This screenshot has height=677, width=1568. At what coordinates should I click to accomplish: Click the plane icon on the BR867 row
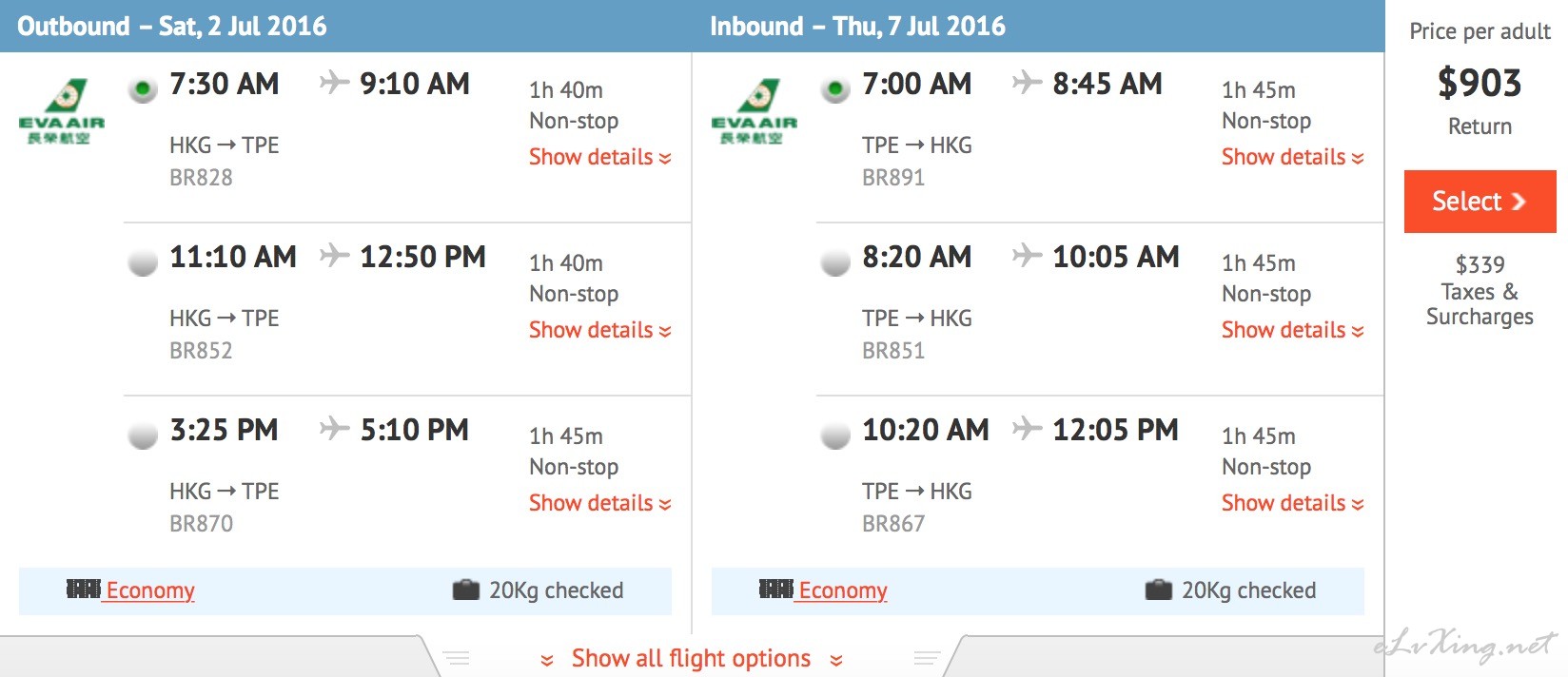(1028, 428)
